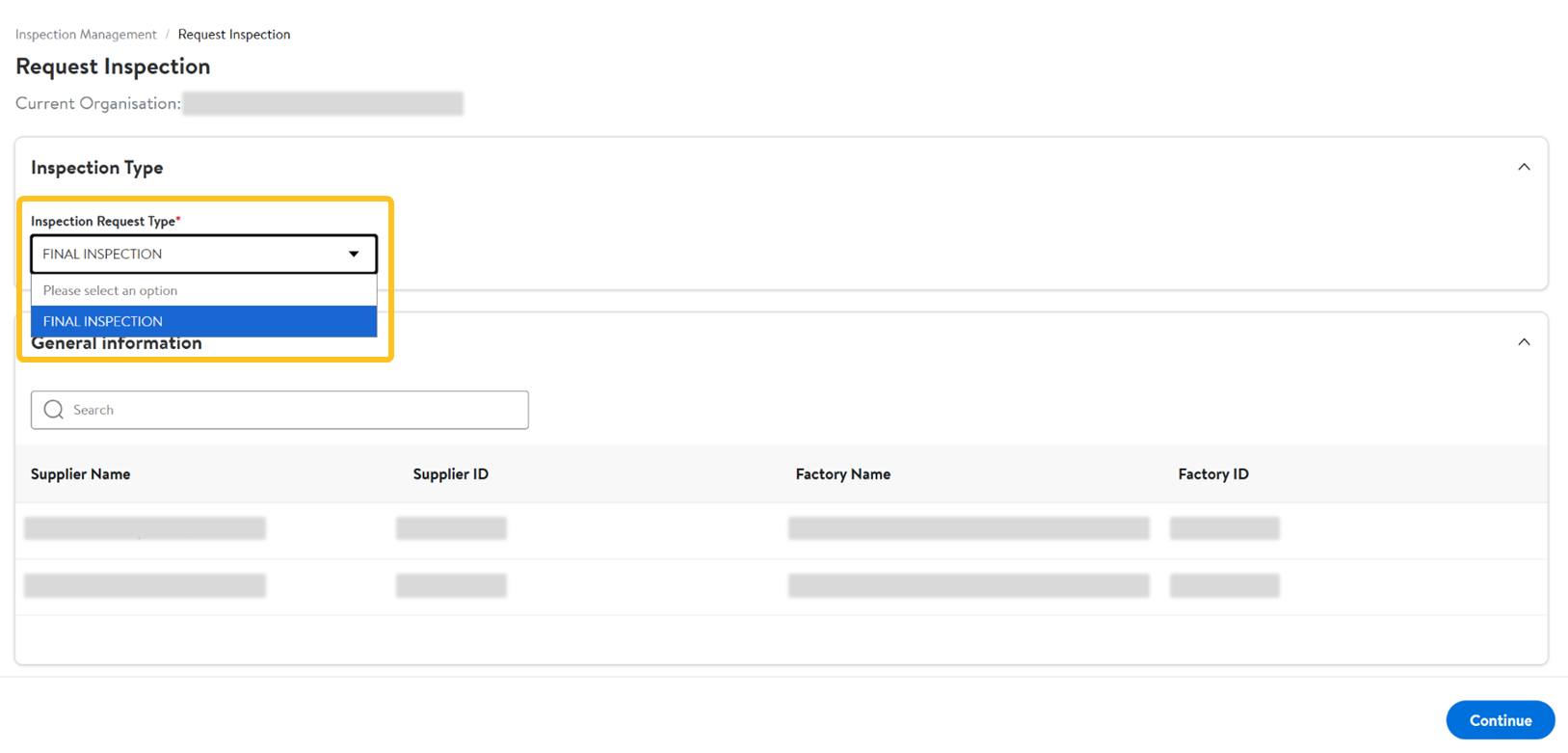This screenshot has width=1568, height=753.
Task: Click the Supplier Name column header
Action: (x=81, y=474)
